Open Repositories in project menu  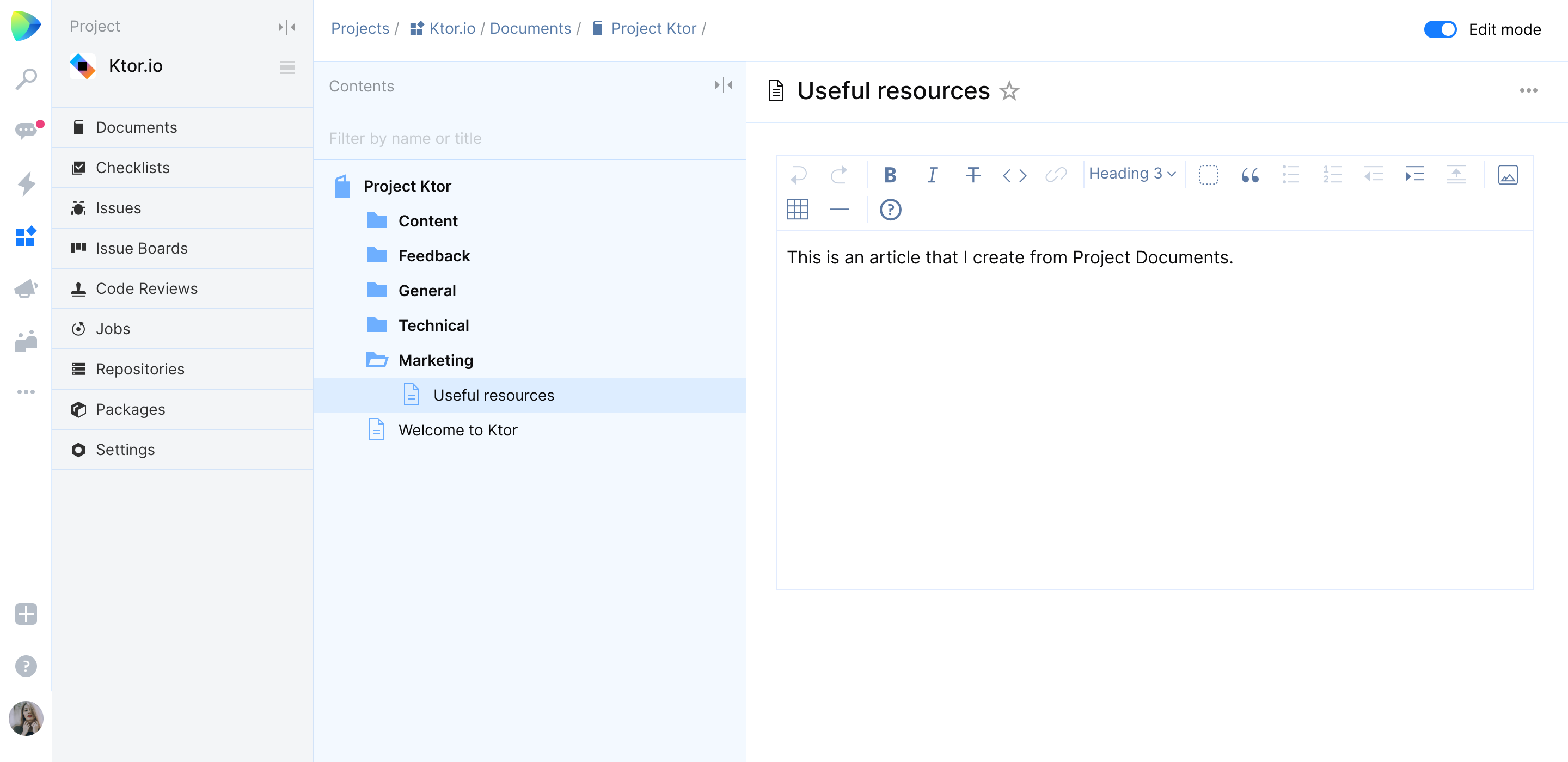pyautogui.click(x=182, y=369)
